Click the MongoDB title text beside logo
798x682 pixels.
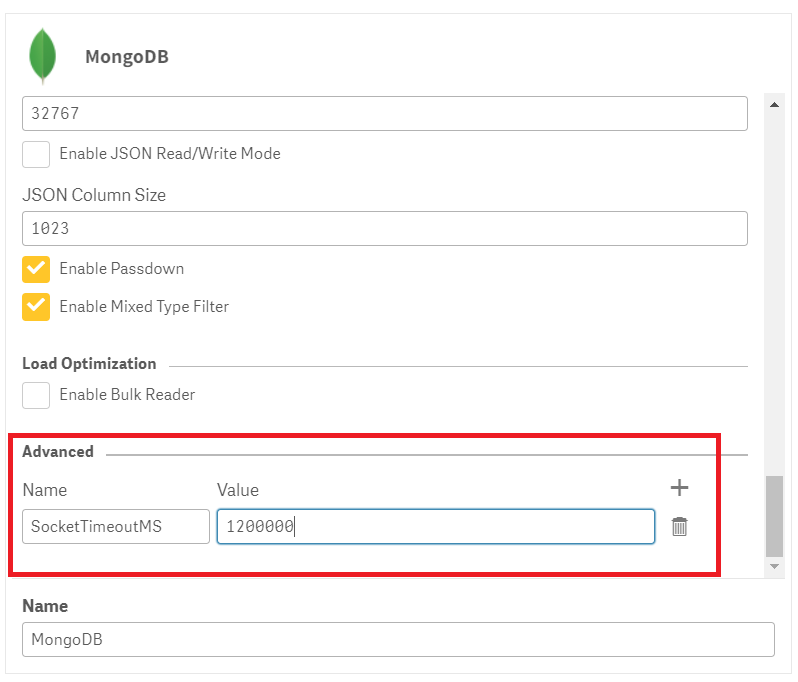tap(127, 57)
